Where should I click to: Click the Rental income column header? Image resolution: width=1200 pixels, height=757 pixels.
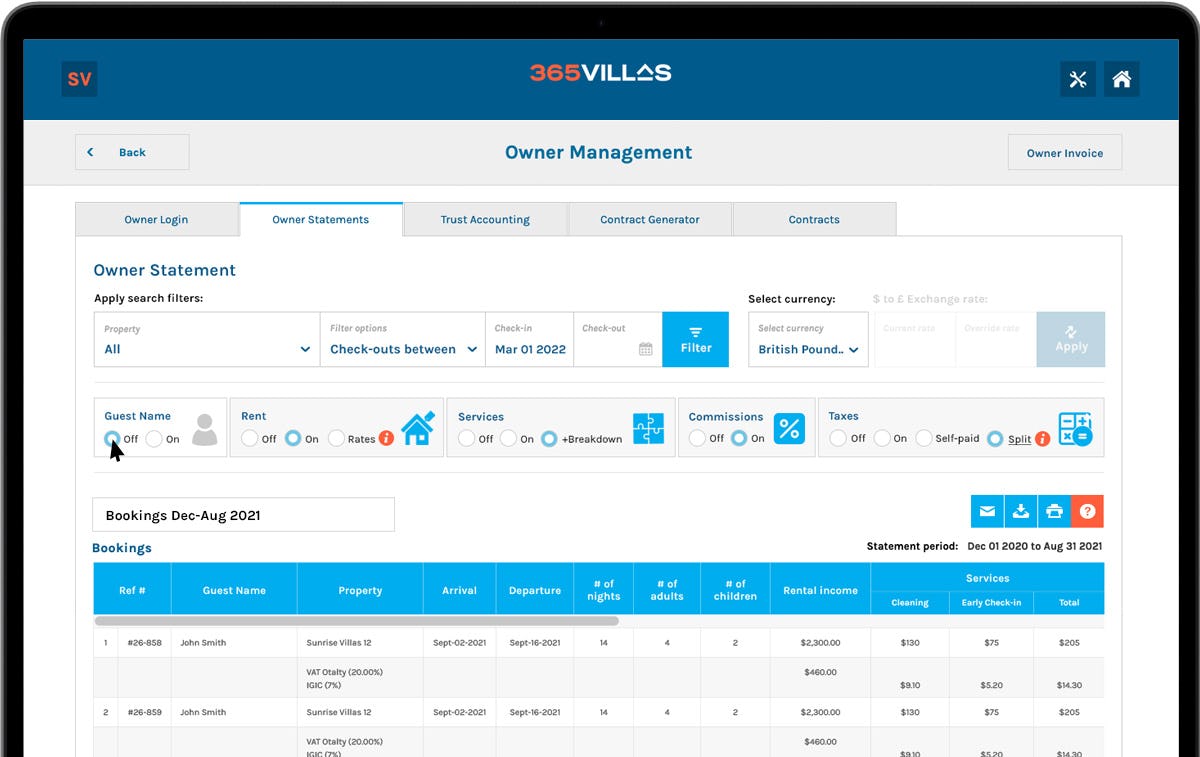[820, 590]
